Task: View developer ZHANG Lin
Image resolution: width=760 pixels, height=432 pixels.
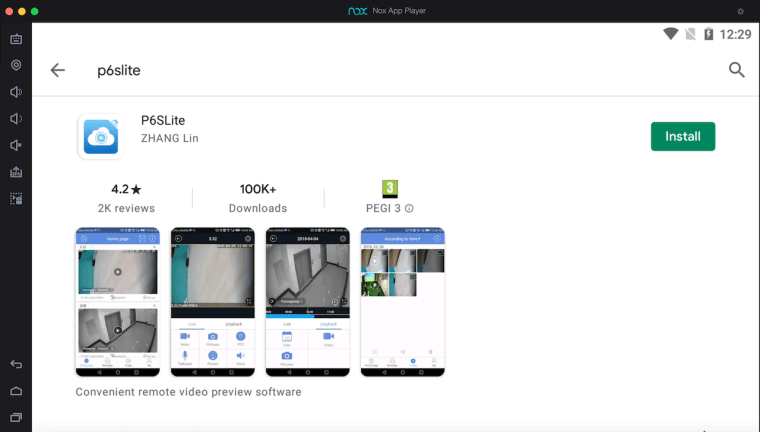Action: tap(170, 138)
